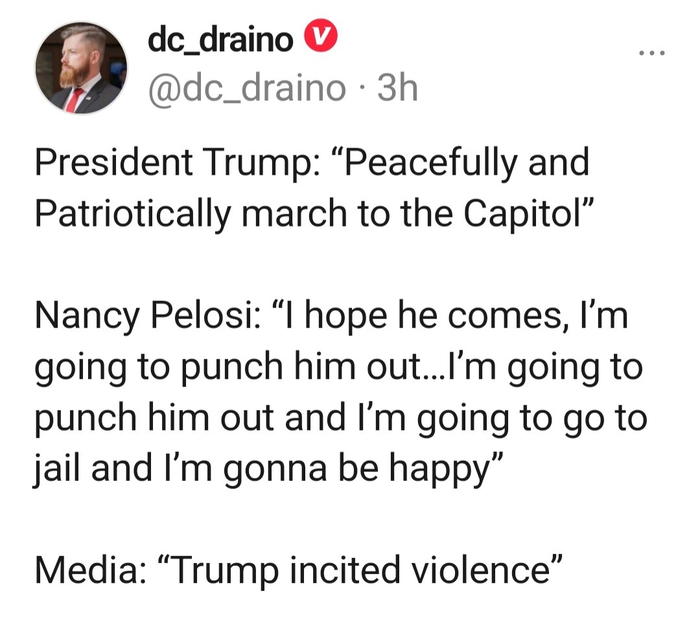Open the dc_draino profile picture
This screenshot has width=700, height=624.
[82, 68]
